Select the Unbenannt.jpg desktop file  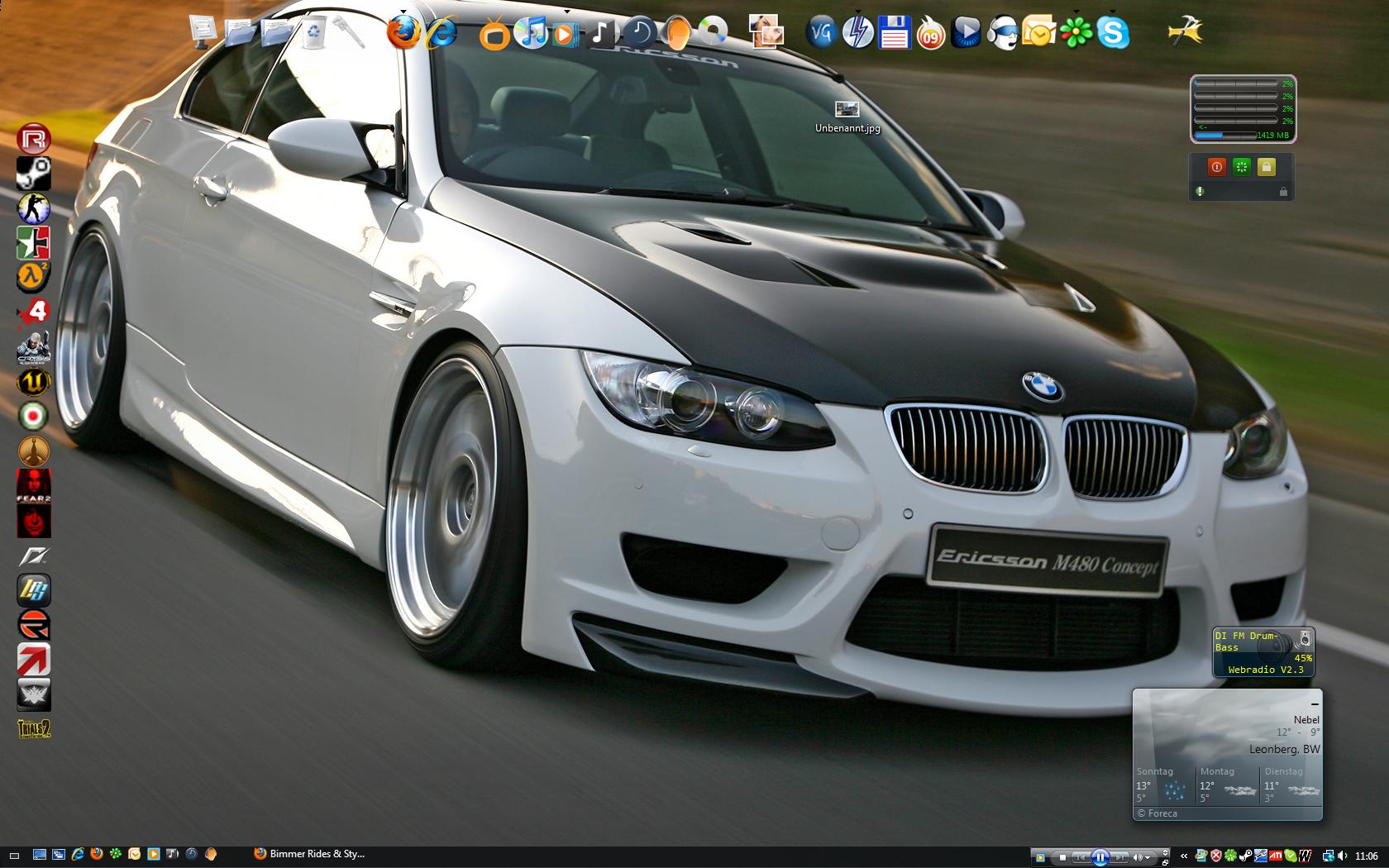point(847,117)
